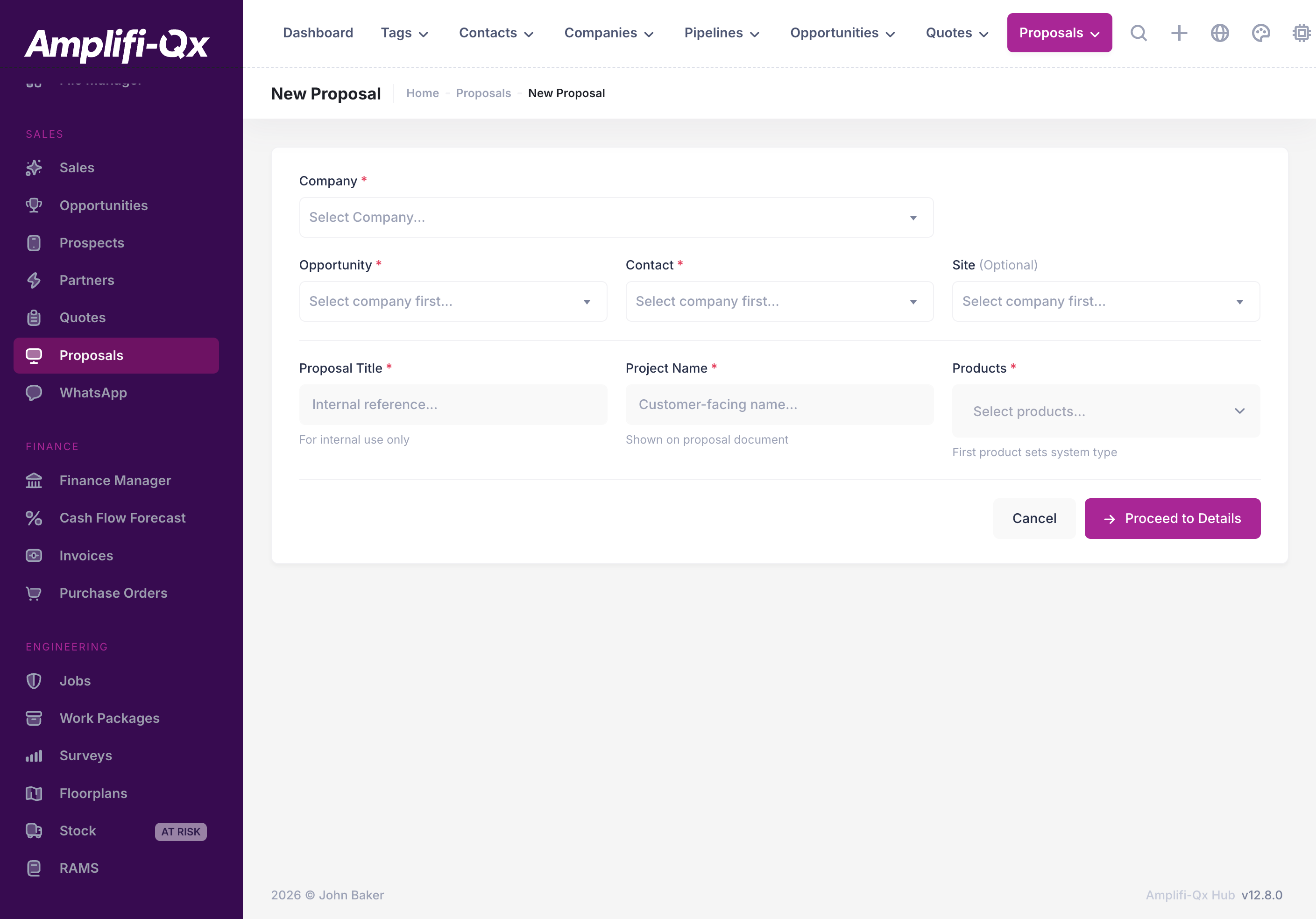This screenshot has height=919, width=1316.
Task: Open Purchase Orders in sidebar
Action: pyautogui.click(x=113, y=593)
